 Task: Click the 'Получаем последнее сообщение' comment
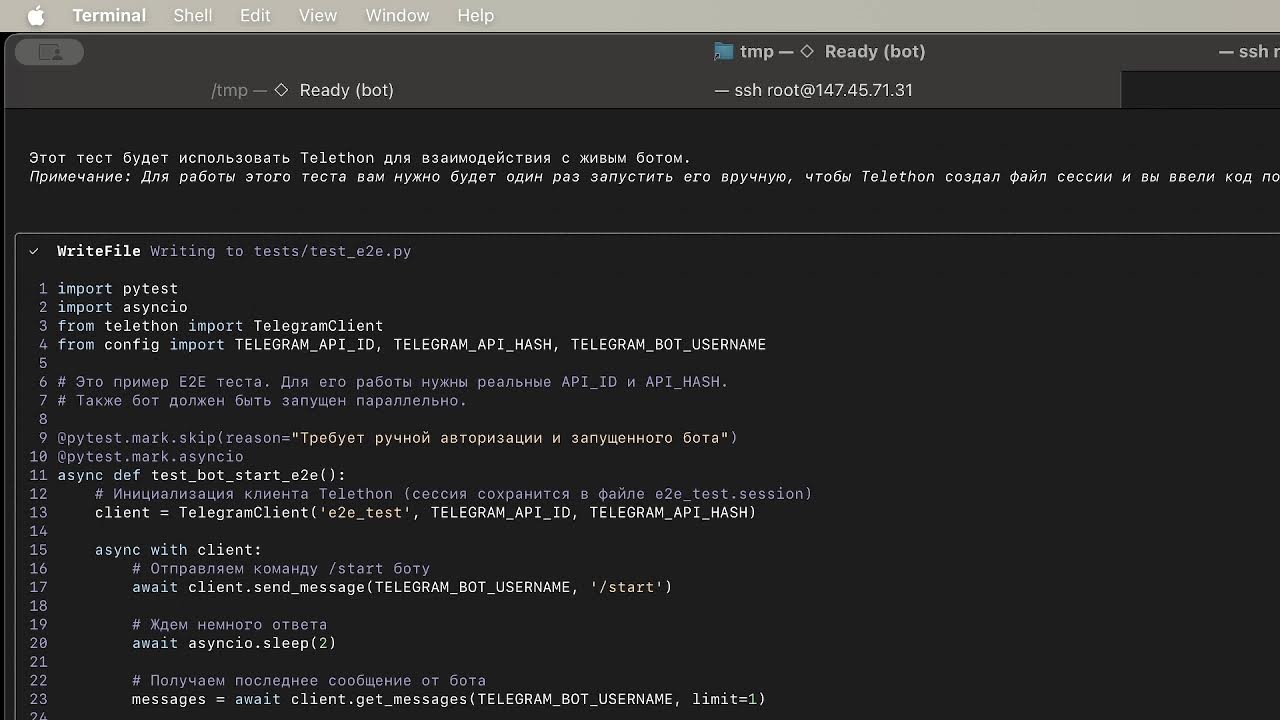pyautogui.click(x=309, y=681)
